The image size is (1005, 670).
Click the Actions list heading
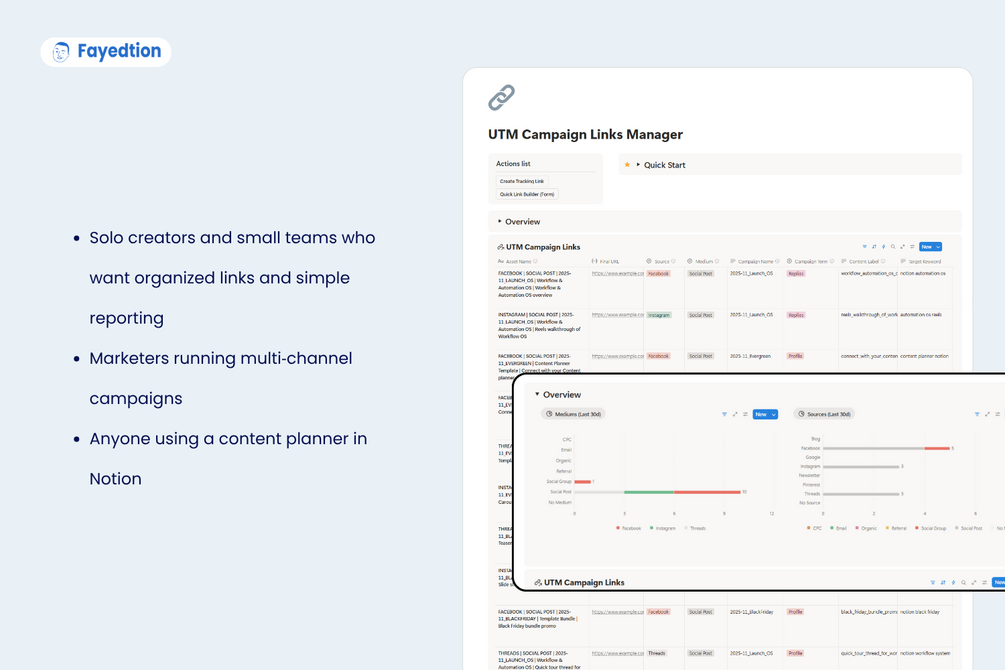coord(513,164)
